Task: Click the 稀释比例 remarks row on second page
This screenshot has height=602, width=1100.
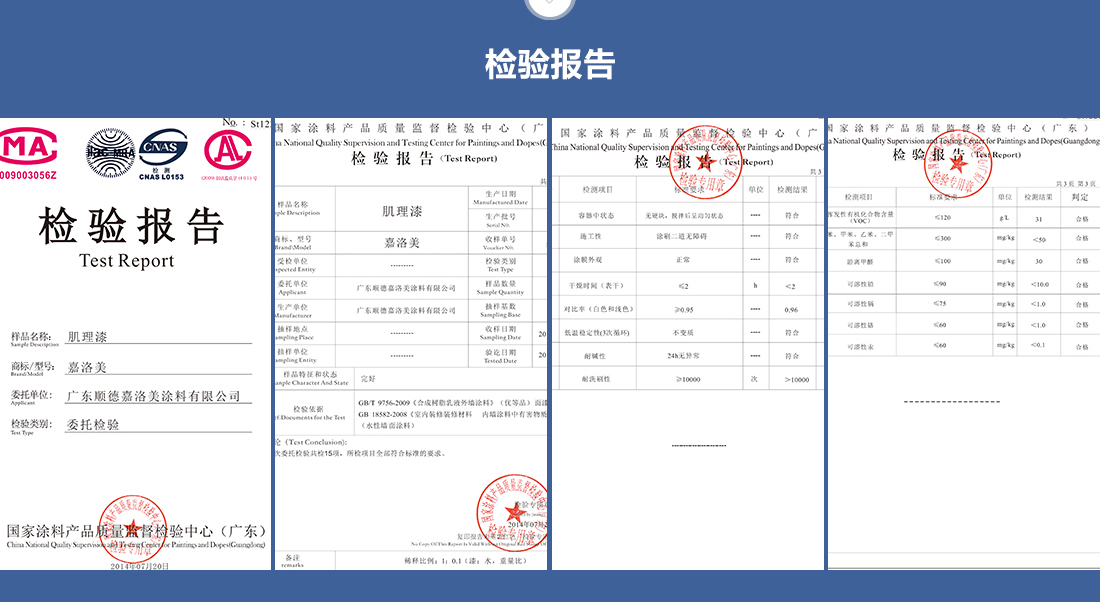Action: [x=464, y=561]
